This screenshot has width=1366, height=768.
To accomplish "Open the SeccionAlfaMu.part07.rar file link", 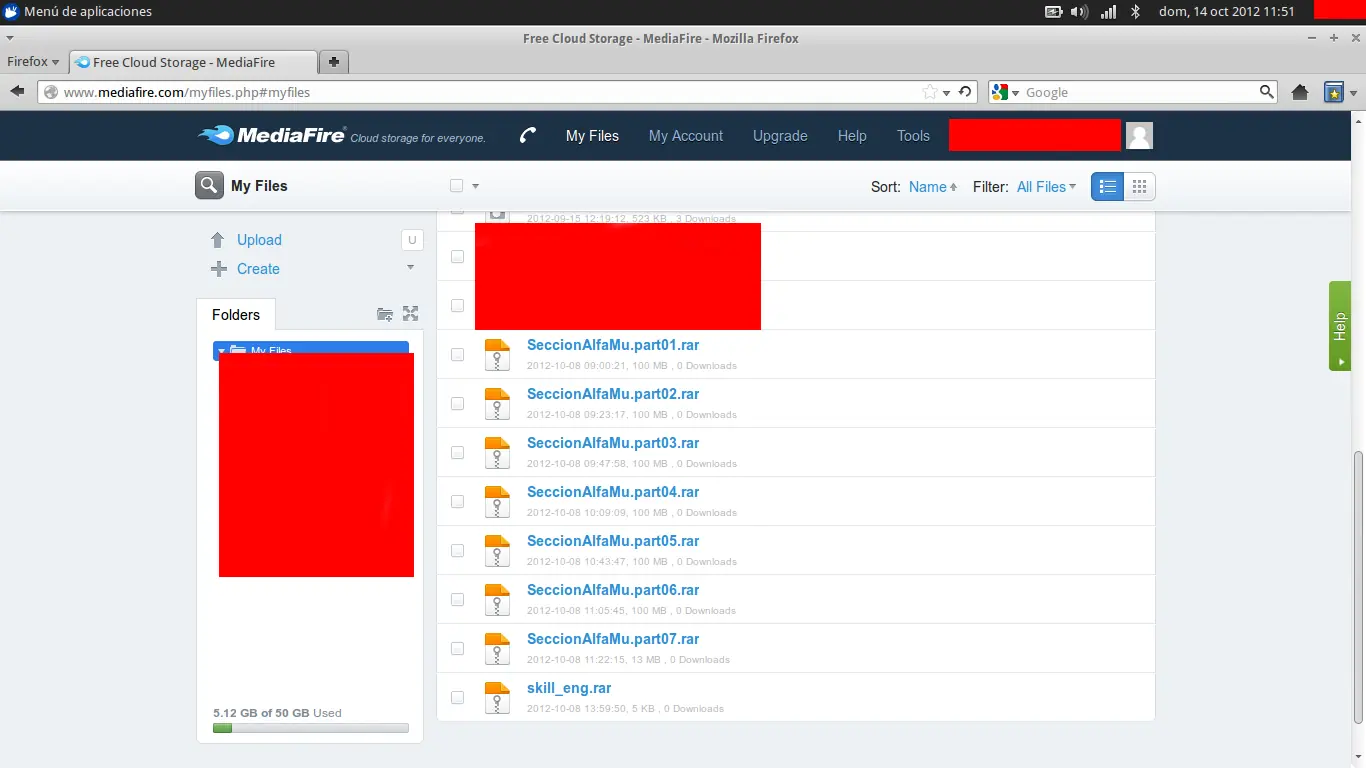I will (x=613, y=639).
